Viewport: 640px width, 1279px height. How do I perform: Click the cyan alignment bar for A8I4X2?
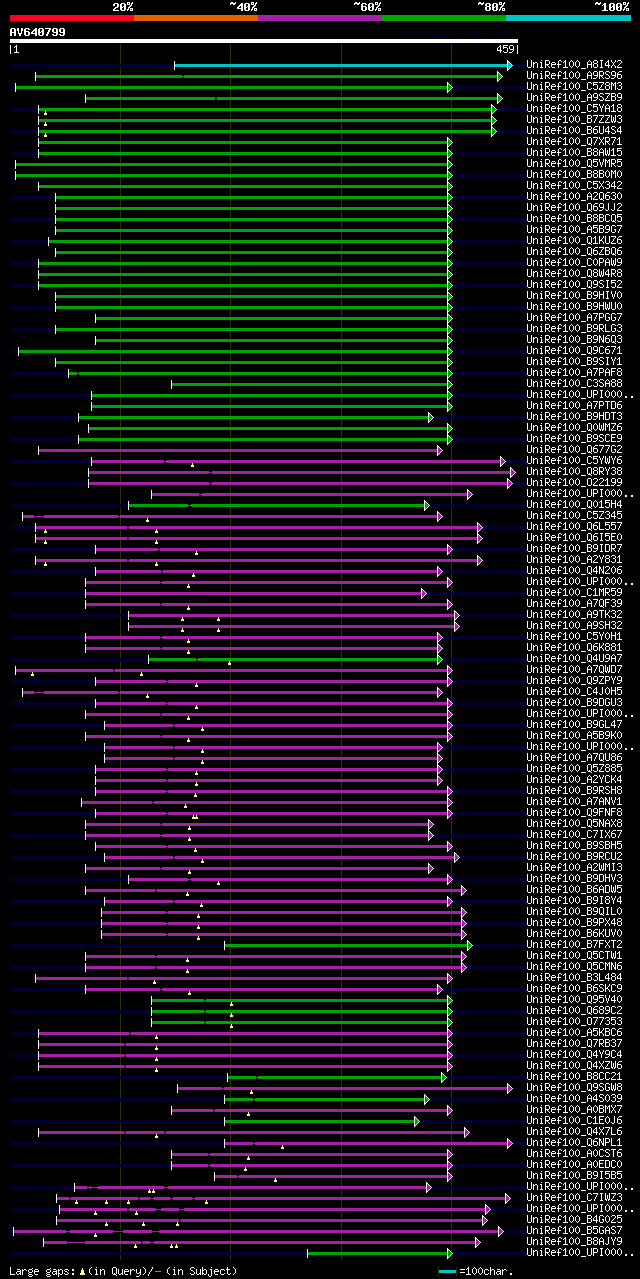(343, 65)
